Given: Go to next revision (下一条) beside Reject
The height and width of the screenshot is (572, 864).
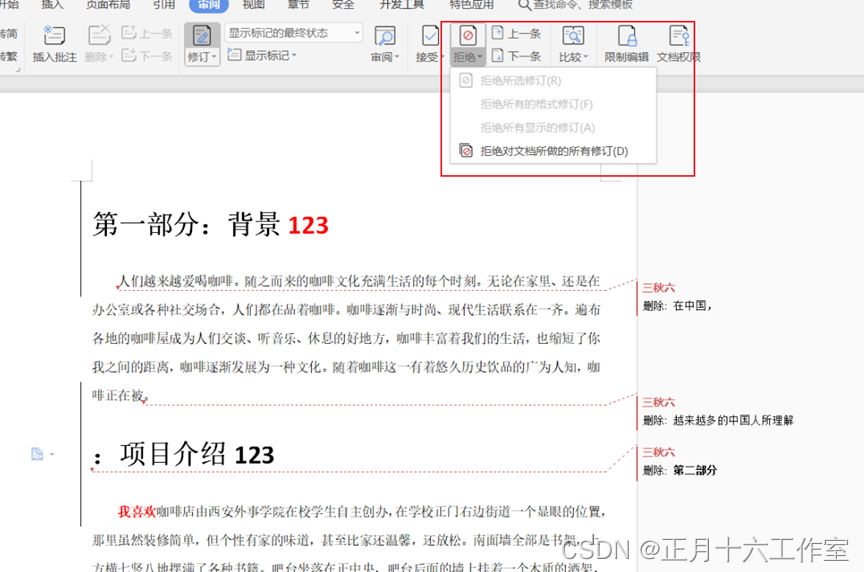Looking at the screenshot, I should click(516, 56).
